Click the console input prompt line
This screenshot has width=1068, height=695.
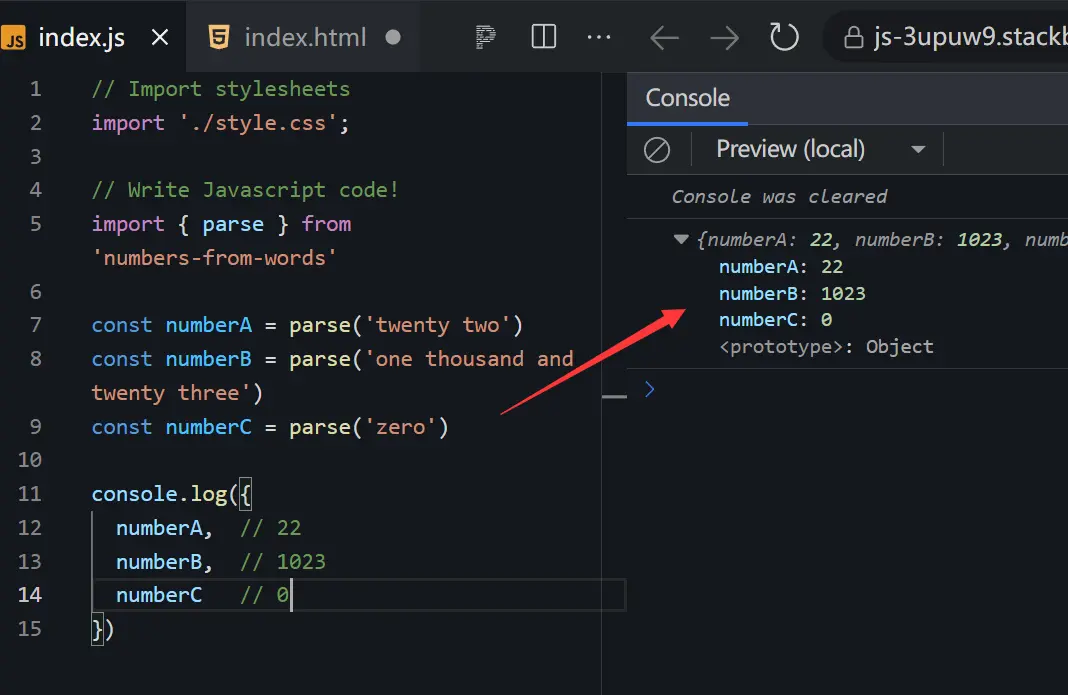850,389
